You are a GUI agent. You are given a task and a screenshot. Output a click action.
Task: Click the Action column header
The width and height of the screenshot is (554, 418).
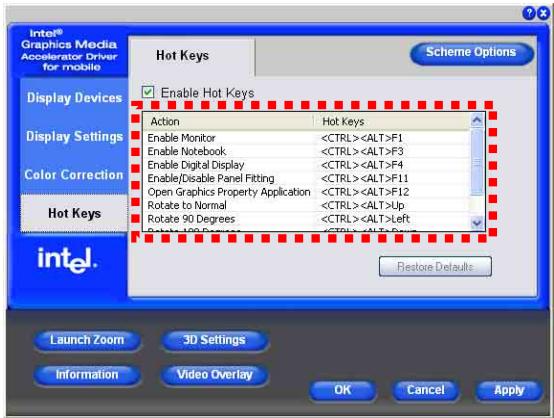pyautogui.click(x=229, y=122)
